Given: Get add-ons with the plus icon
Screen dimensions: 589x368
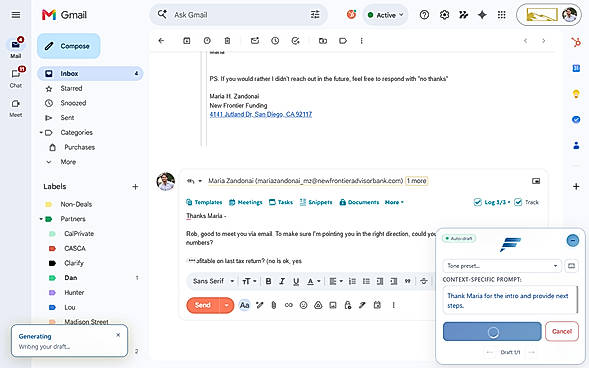Looking at the screenshot, I should [x=576, y=186].
